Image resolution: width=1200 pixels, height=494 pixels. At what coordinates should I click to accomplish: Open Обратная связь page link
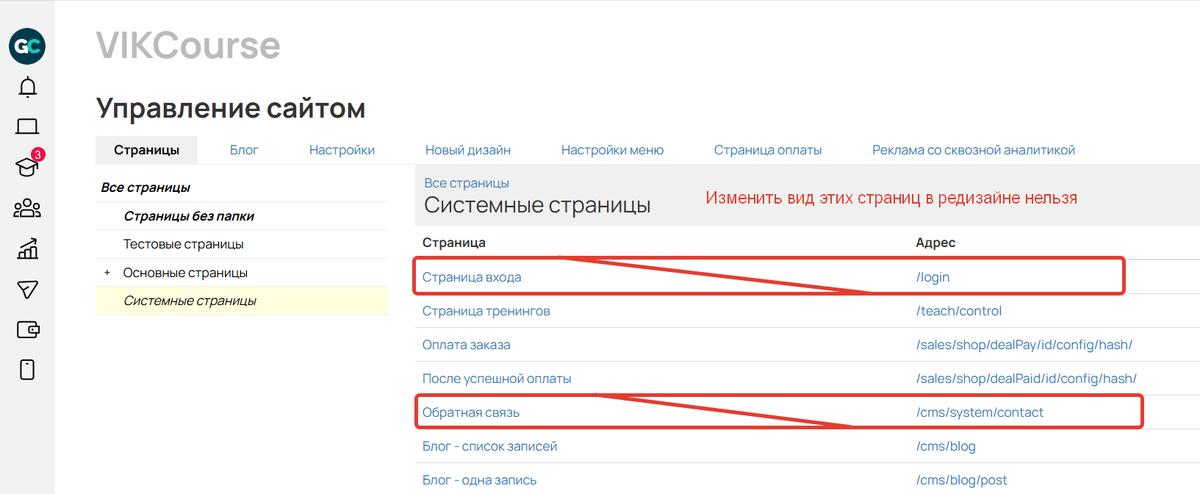[471, 412]
